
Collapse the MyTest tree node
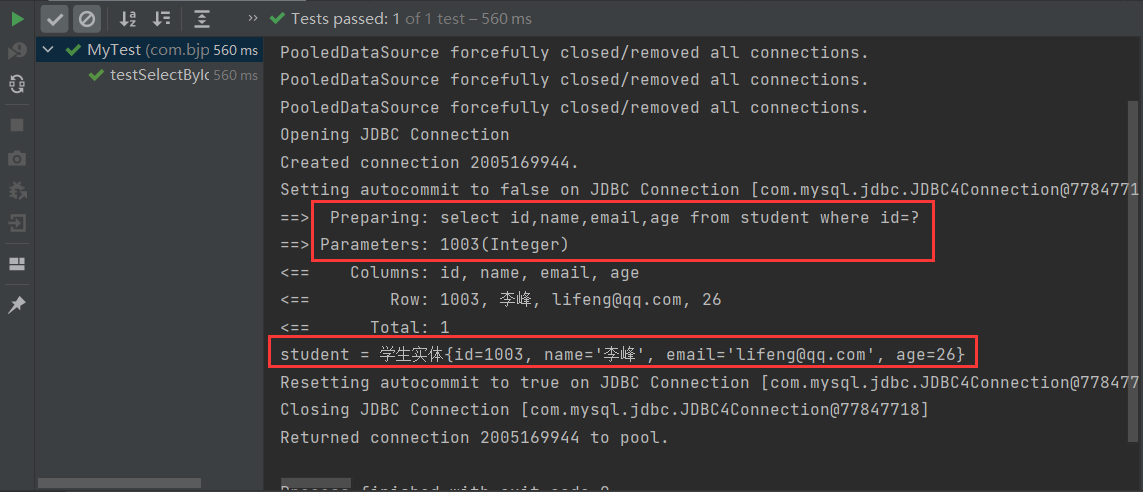pyautogui.click(x=49, y=49)
